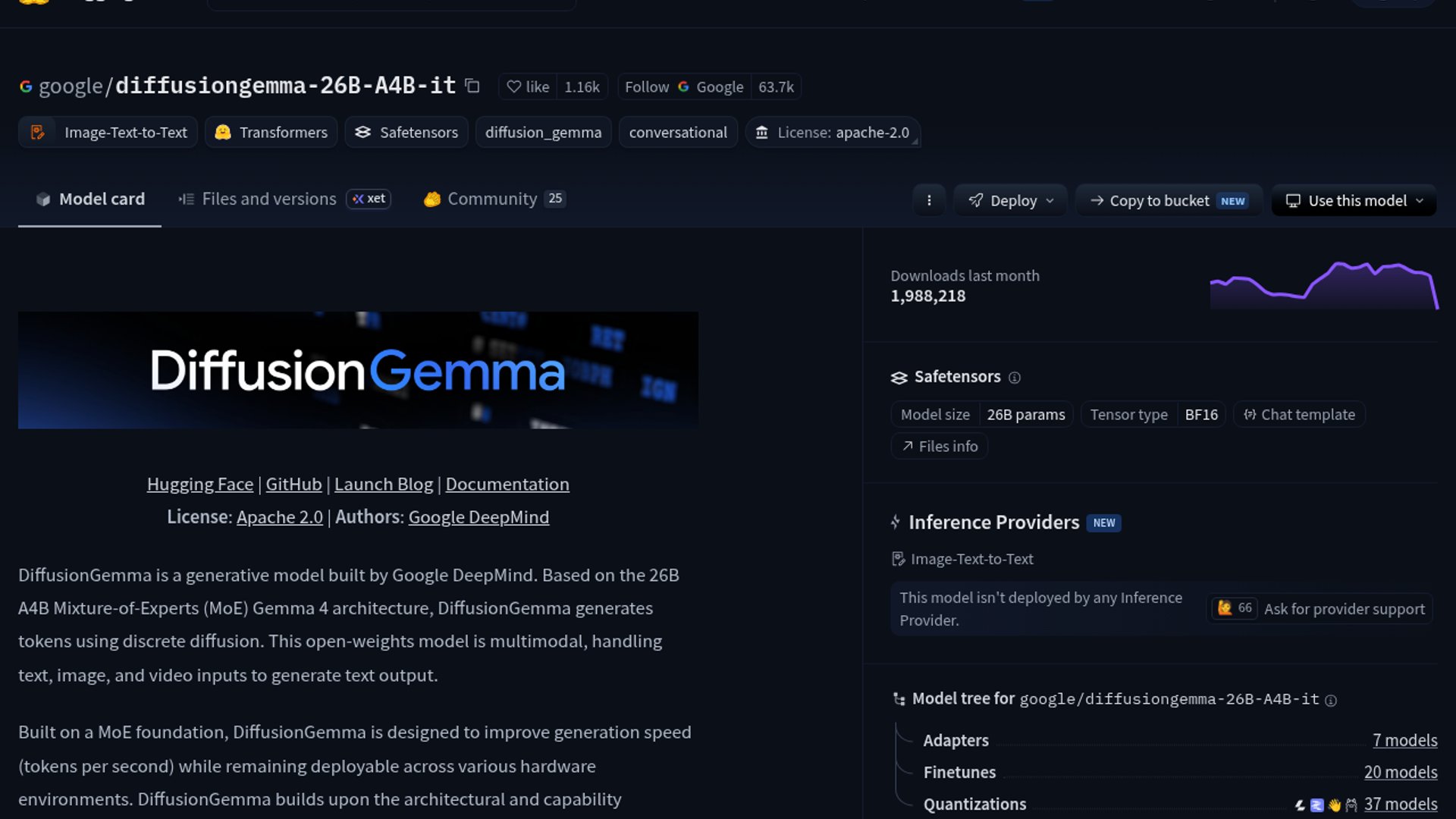Click the Community tab emoji icon

432,199
